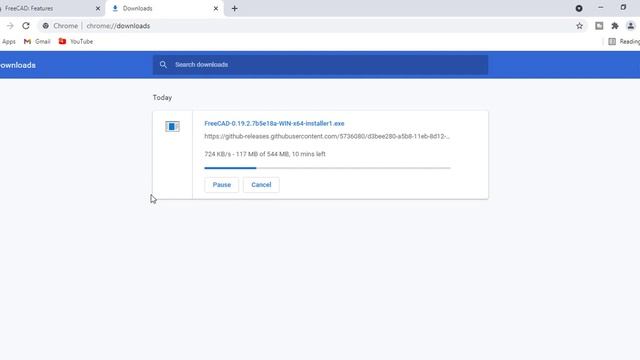Bookmark this page with the star icon
This screenshot has height=360, width=640.
click(579, 26)
